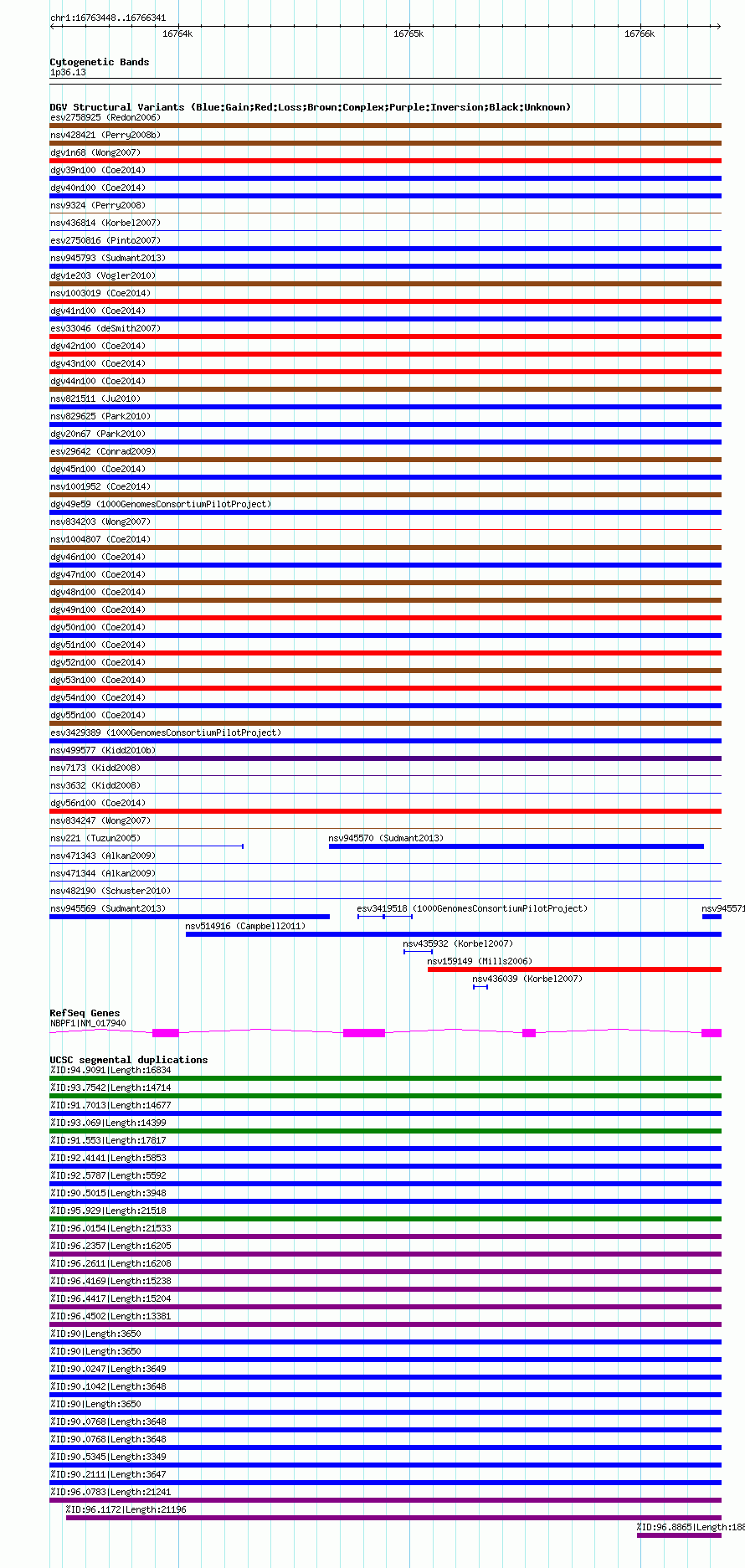Click the Cytogenetic Bands track title
This screenshot has width=745, height=1568.
[x=100, y=62]
